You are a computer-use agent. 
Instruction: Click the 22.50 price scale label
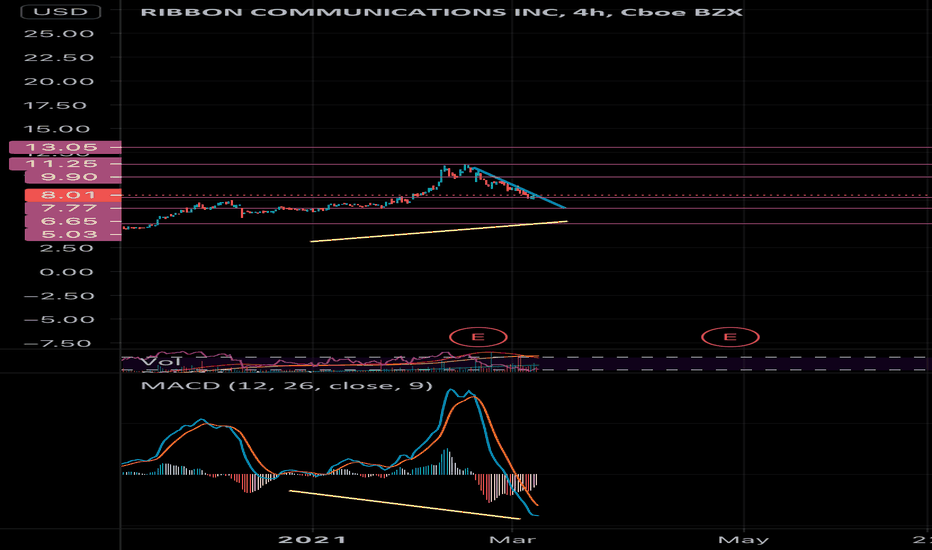tap(59, 58)
